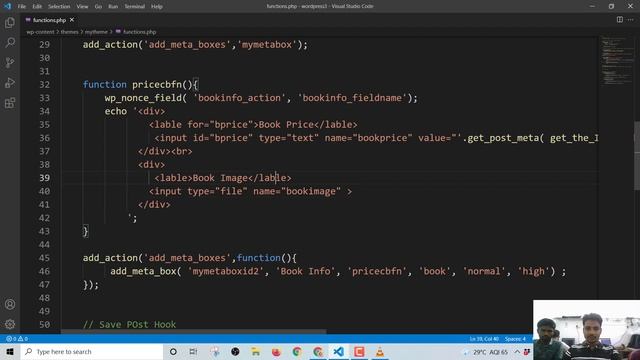640x360 pixels.
Task: Open the Extensions view
Action: [x=10, y=103]
